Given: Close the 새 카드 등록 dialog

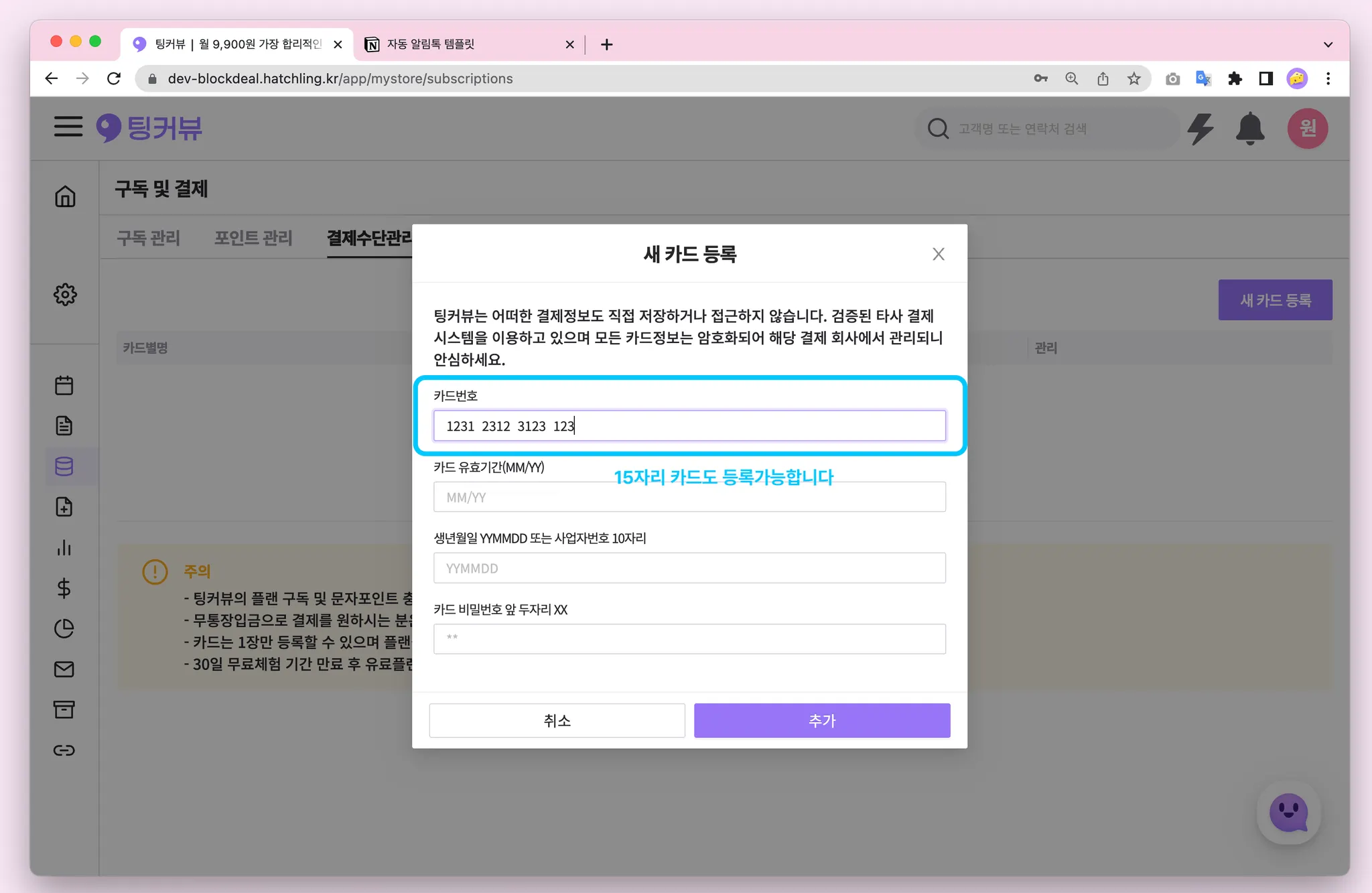Looking at the screenshot, I should pyautogui.click(x=938, y=254).
